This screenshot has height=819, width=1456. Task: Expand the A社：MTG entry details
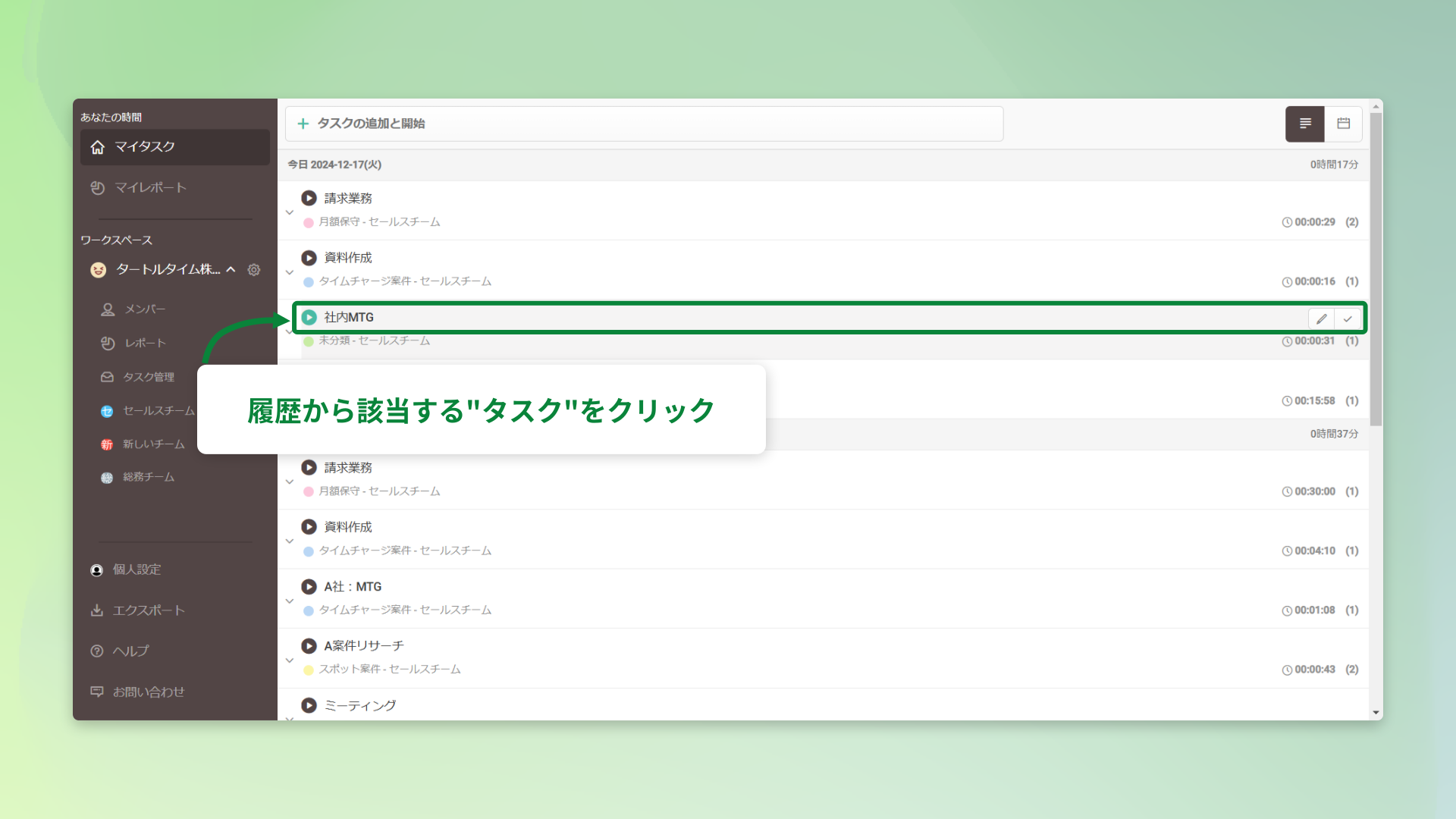[x=289, y=600]
